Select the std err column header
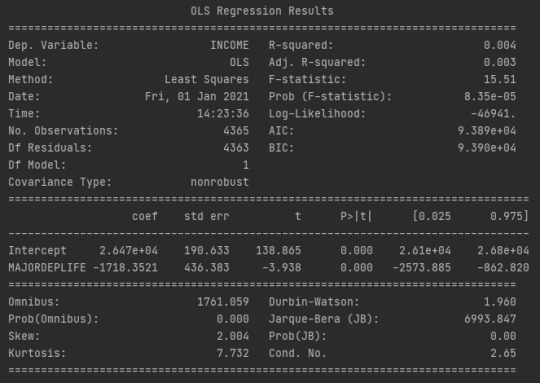 (x=207, y=216)
